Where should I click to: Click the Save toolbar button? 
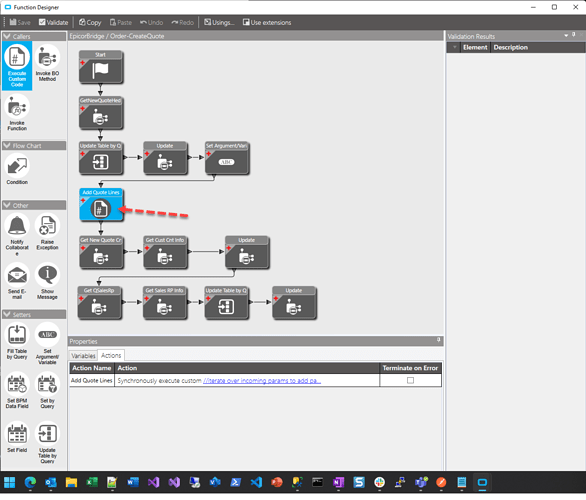click(20, 22)
